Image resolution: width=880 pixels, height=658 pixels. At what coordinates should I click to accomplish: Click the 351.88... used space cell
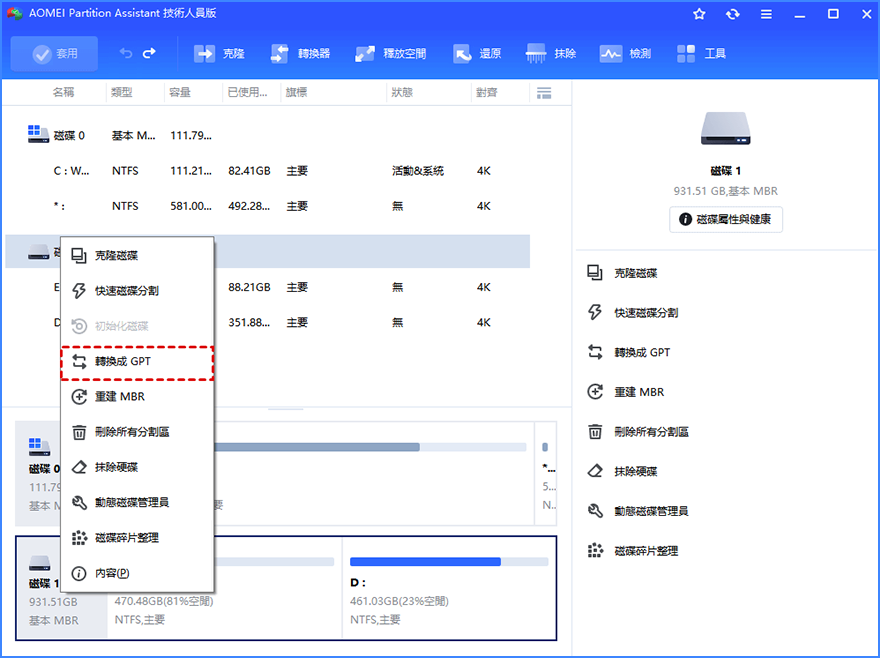click(249, 323)
